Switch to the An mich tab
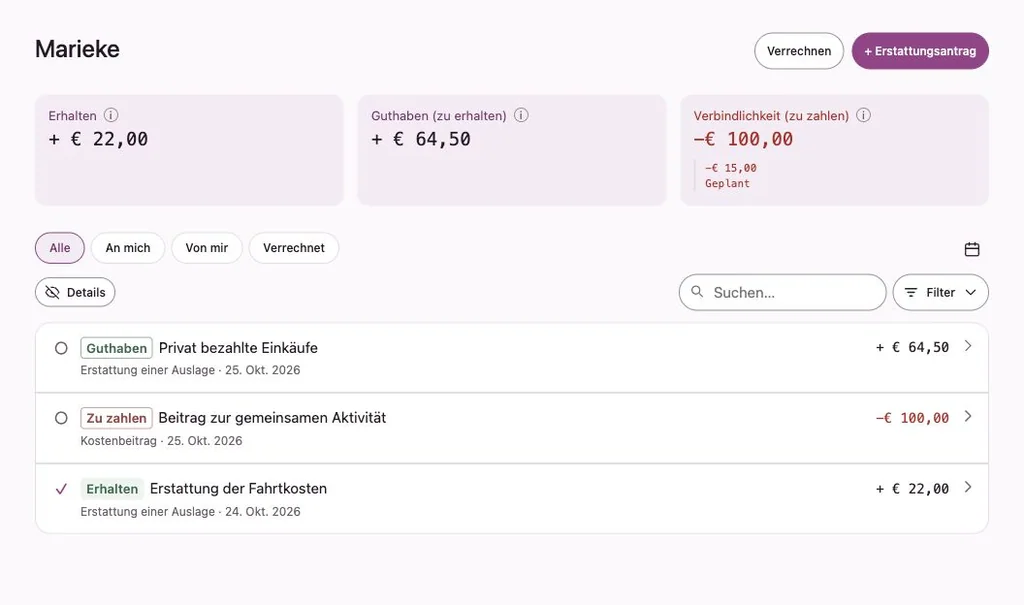The image size is (1024, 605). tap(128, 248)
